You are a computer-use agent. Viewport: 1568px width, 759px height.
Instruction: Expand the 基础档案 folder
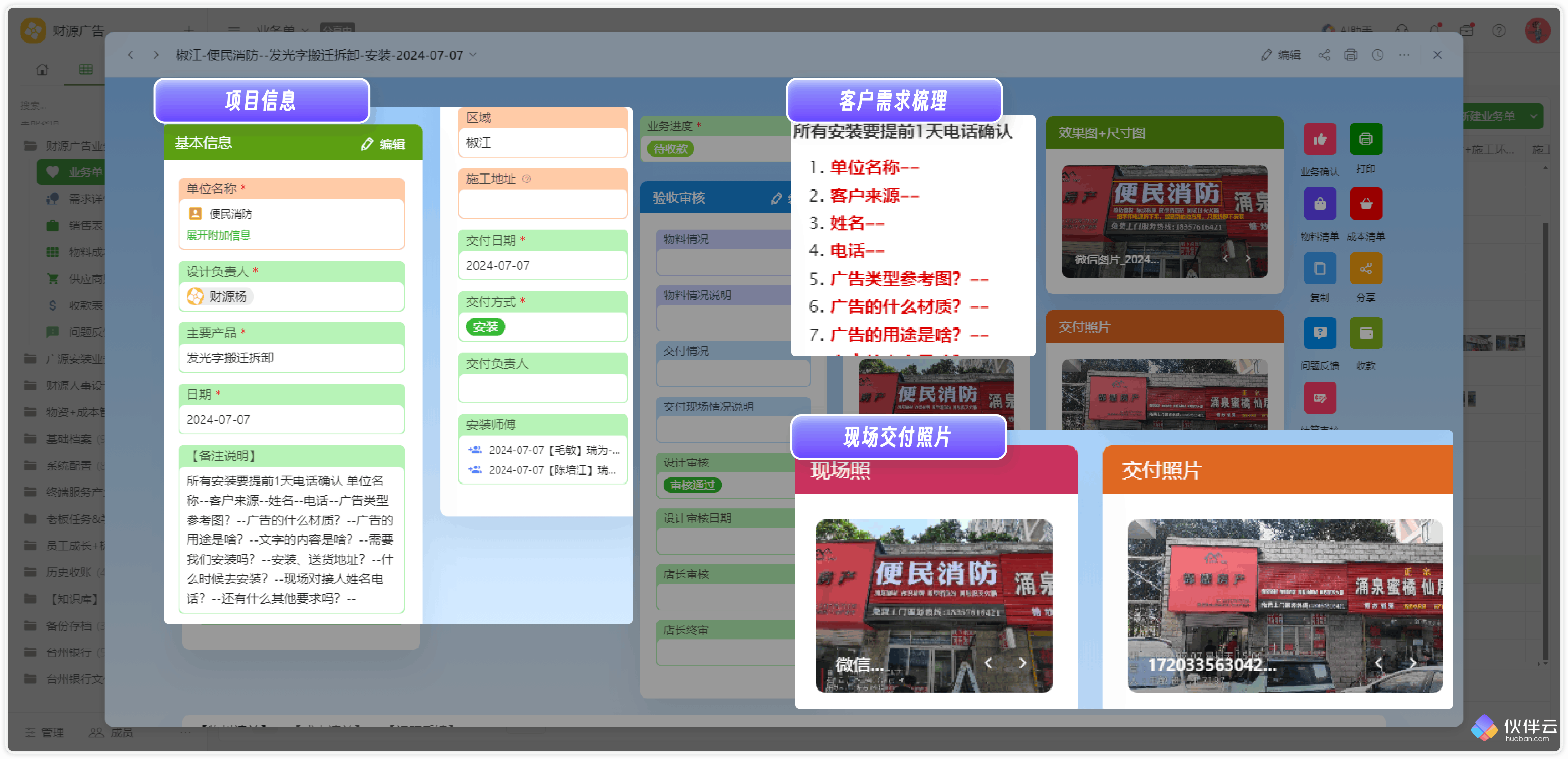pyautogui.click(x=30, y=439)
